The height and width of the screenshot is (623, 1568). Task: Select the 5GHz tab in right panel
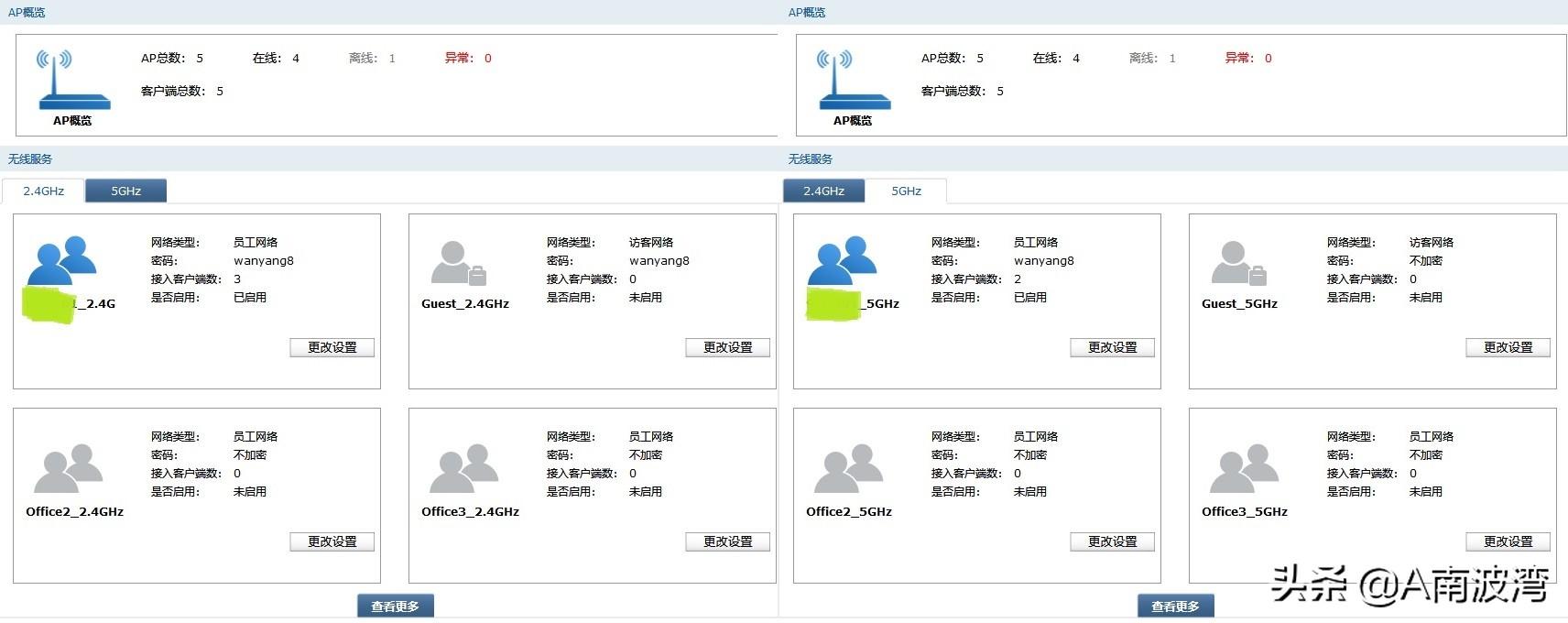pos(906,191)
